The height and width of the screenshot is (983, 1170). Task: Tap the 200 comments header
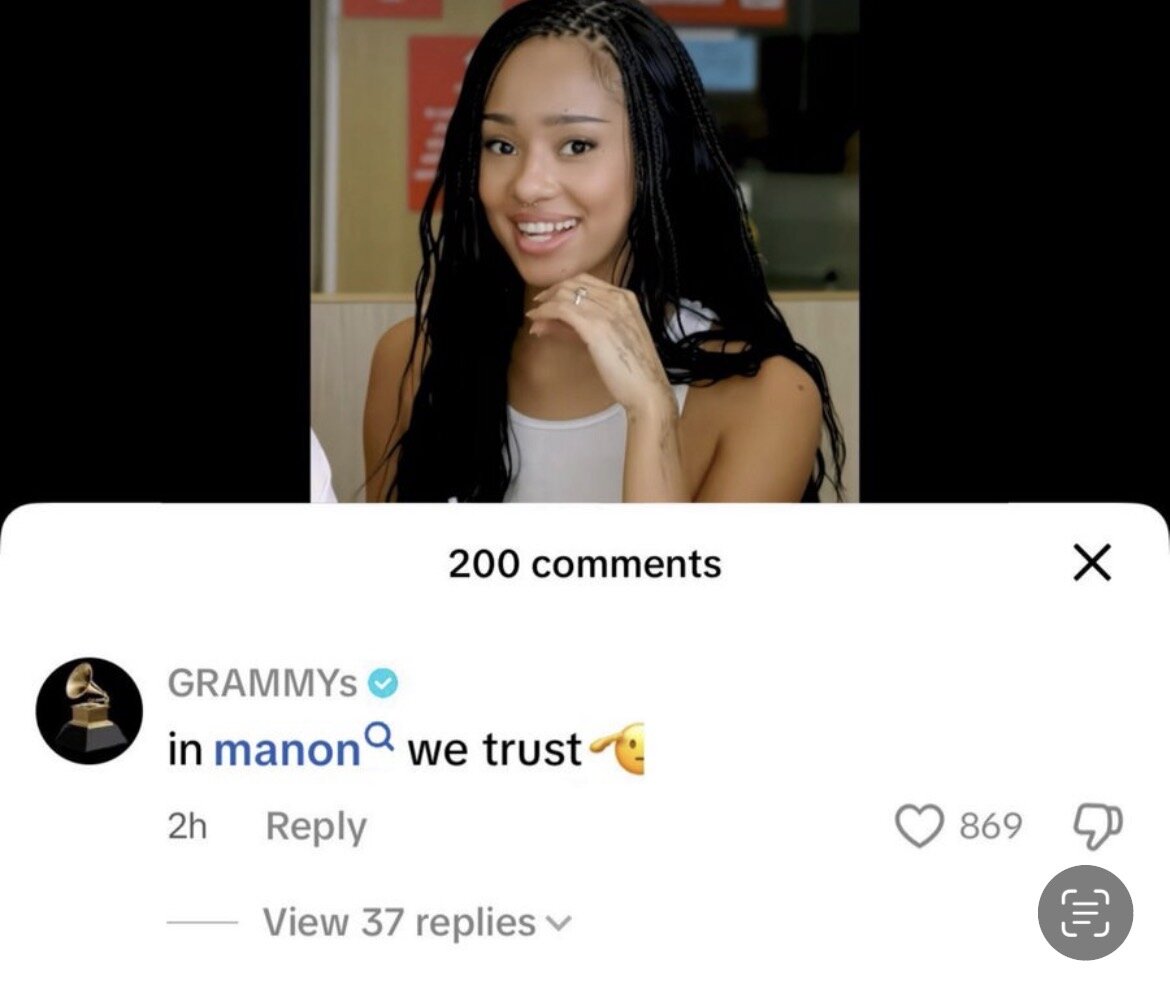coord(585,564)
